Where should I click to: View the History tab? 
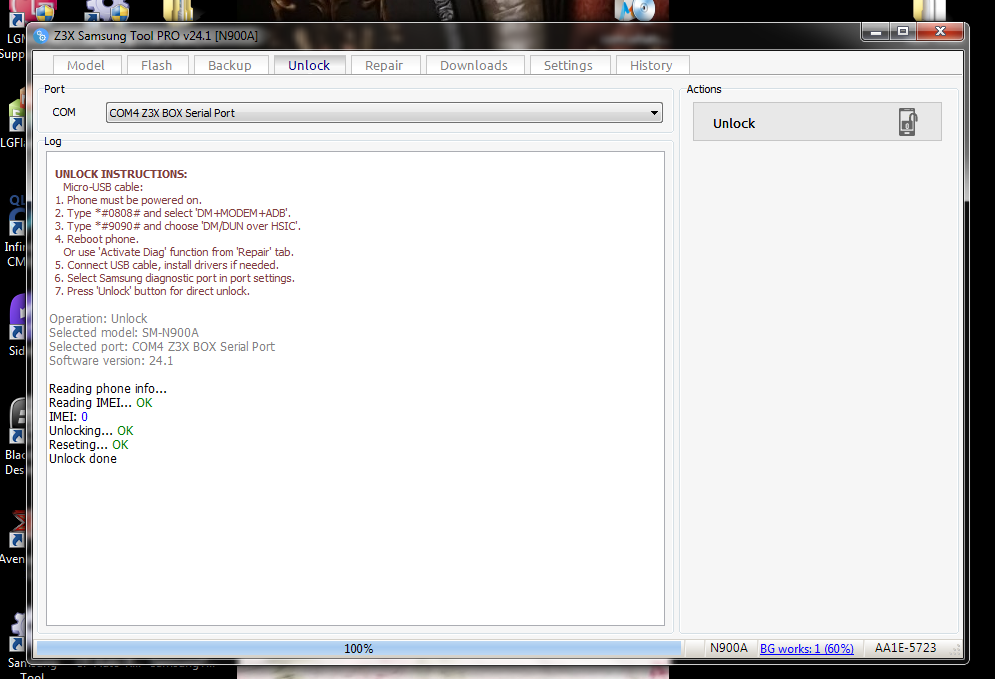(651, 65)
